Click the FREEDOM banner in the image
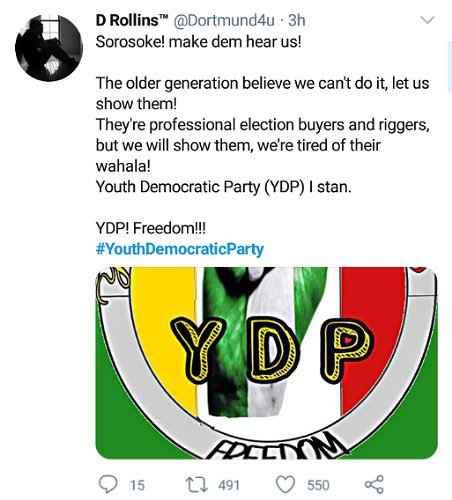The height and width of the screenshot is (500, 452). click(277, 447)
